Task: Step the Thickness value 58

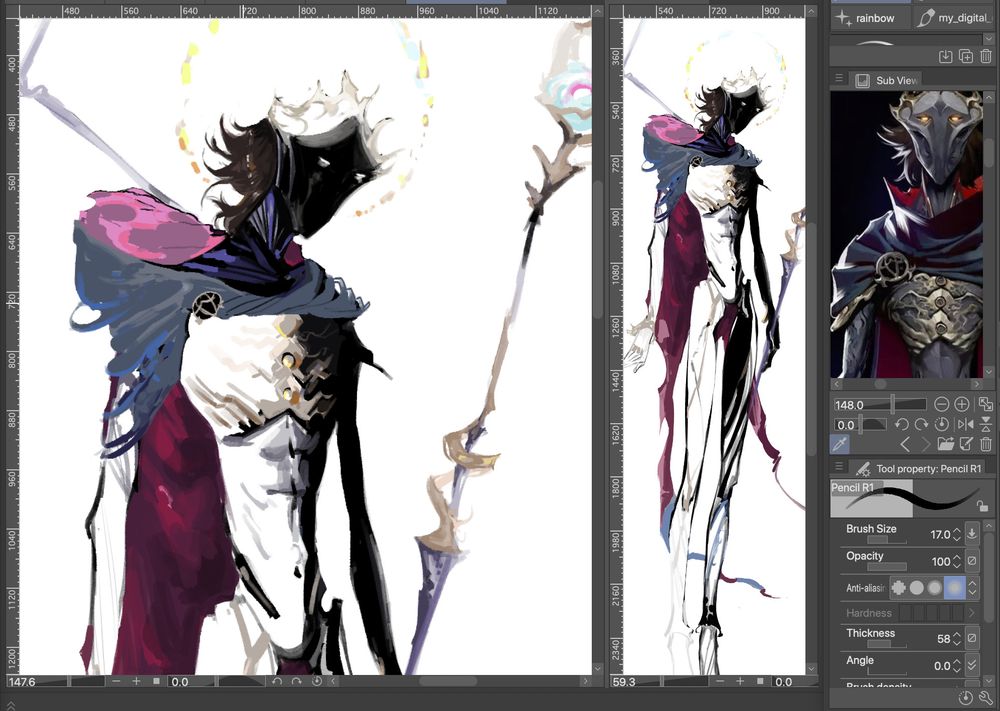Action: [x=957, y=638]
